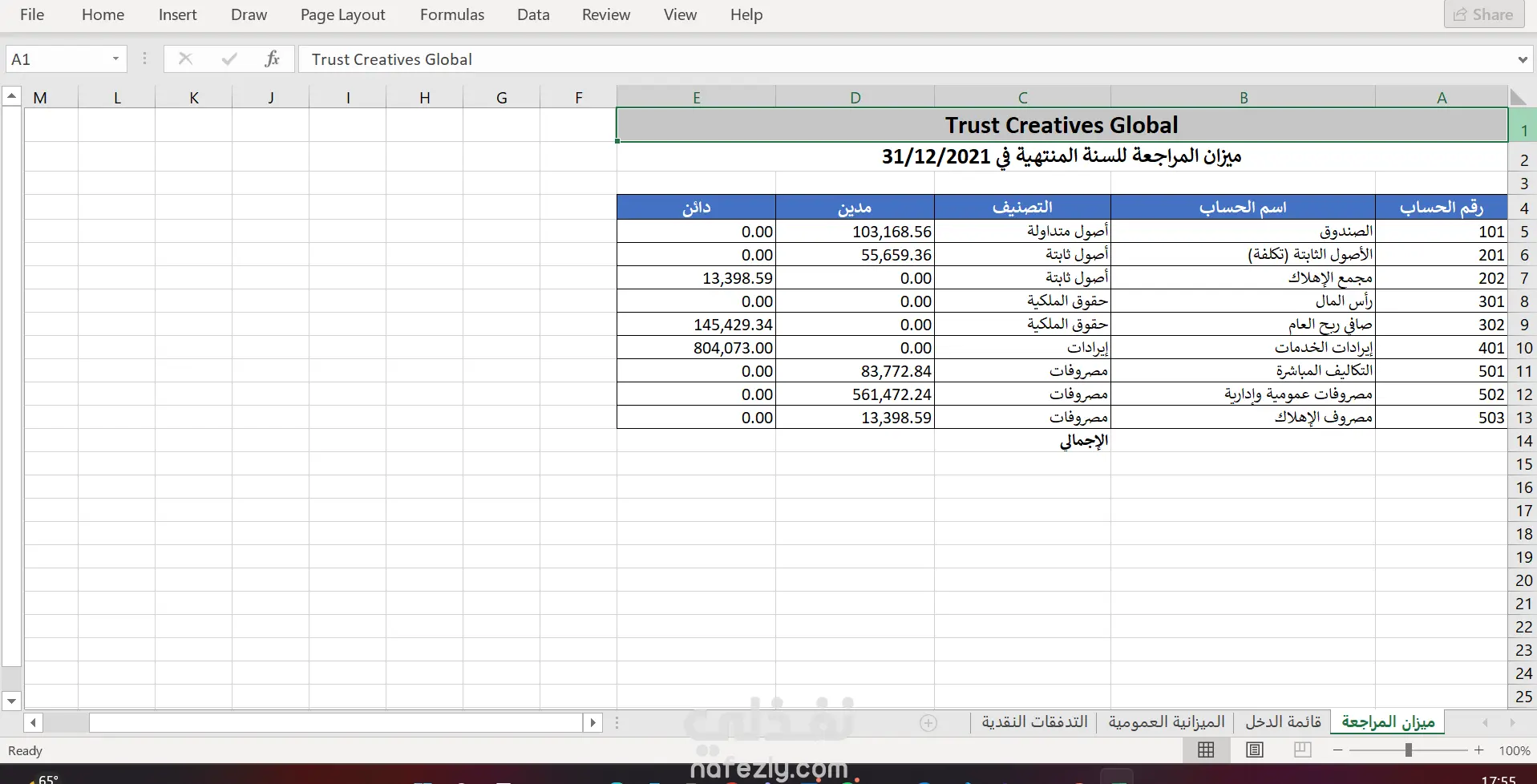Select the الصندوق account name cell
Image resolution: width=1537 pixels, height=784 pixels.
pos(1243,232)
